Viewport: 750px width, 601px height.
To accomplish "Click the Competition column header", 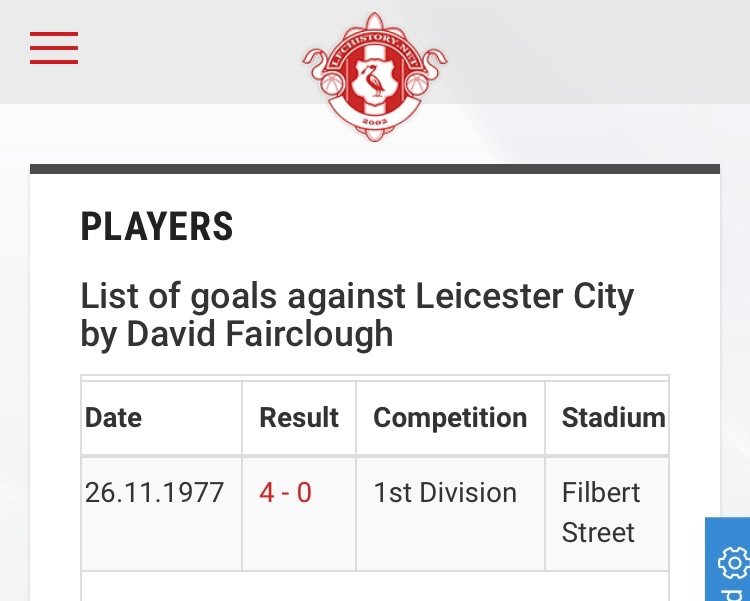I will click(451, 418).
